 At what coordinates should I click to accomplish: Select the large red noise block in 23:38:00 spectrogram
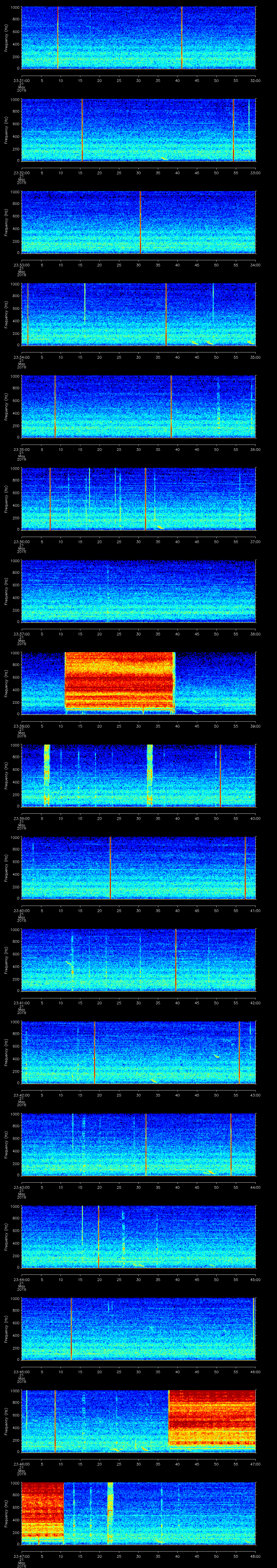tap(119, 680)
